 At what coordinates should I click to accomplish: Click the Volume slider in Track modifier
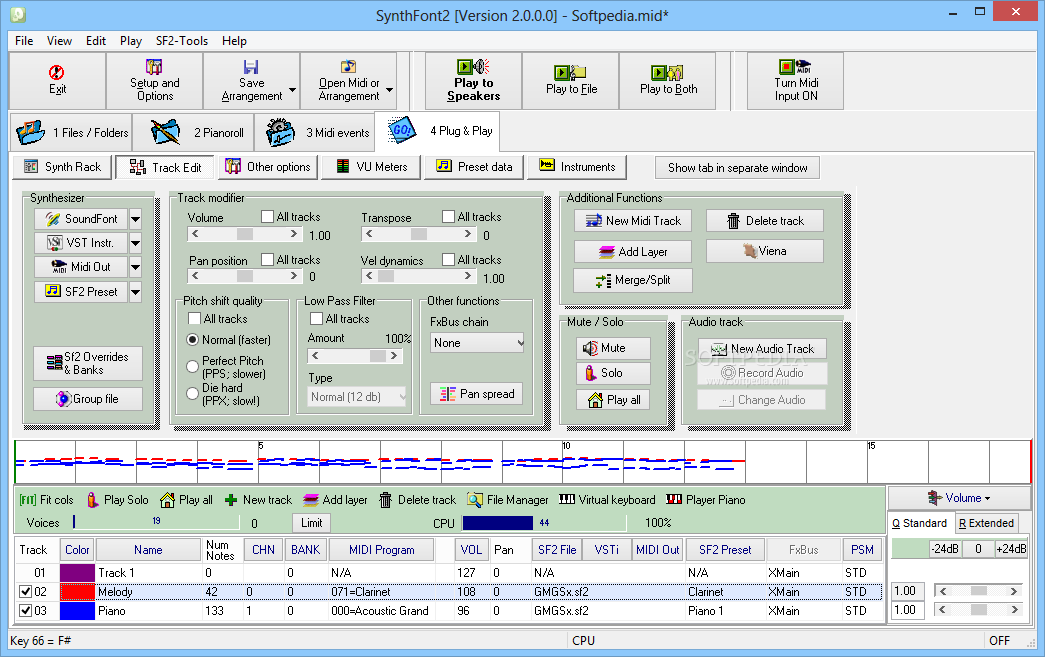(x=245, y=234)
